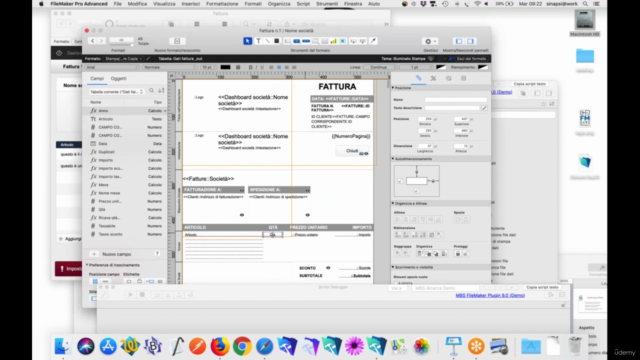
Task: Toggle left anchor in Autodimensionamento
Action: [400, 181]
